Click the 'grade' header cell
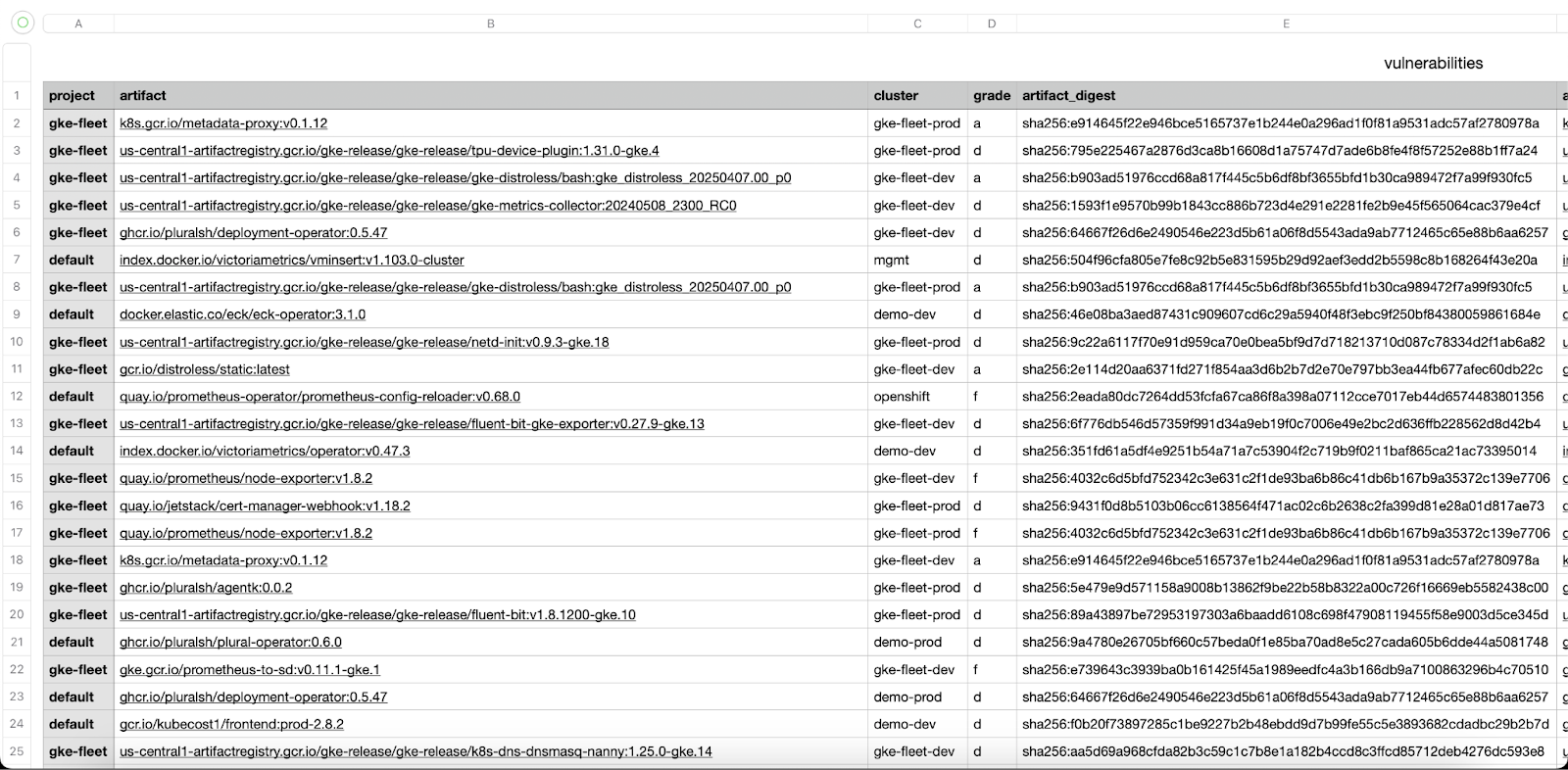Screen dimensions: 1568x770 click(x=992, y=96)
